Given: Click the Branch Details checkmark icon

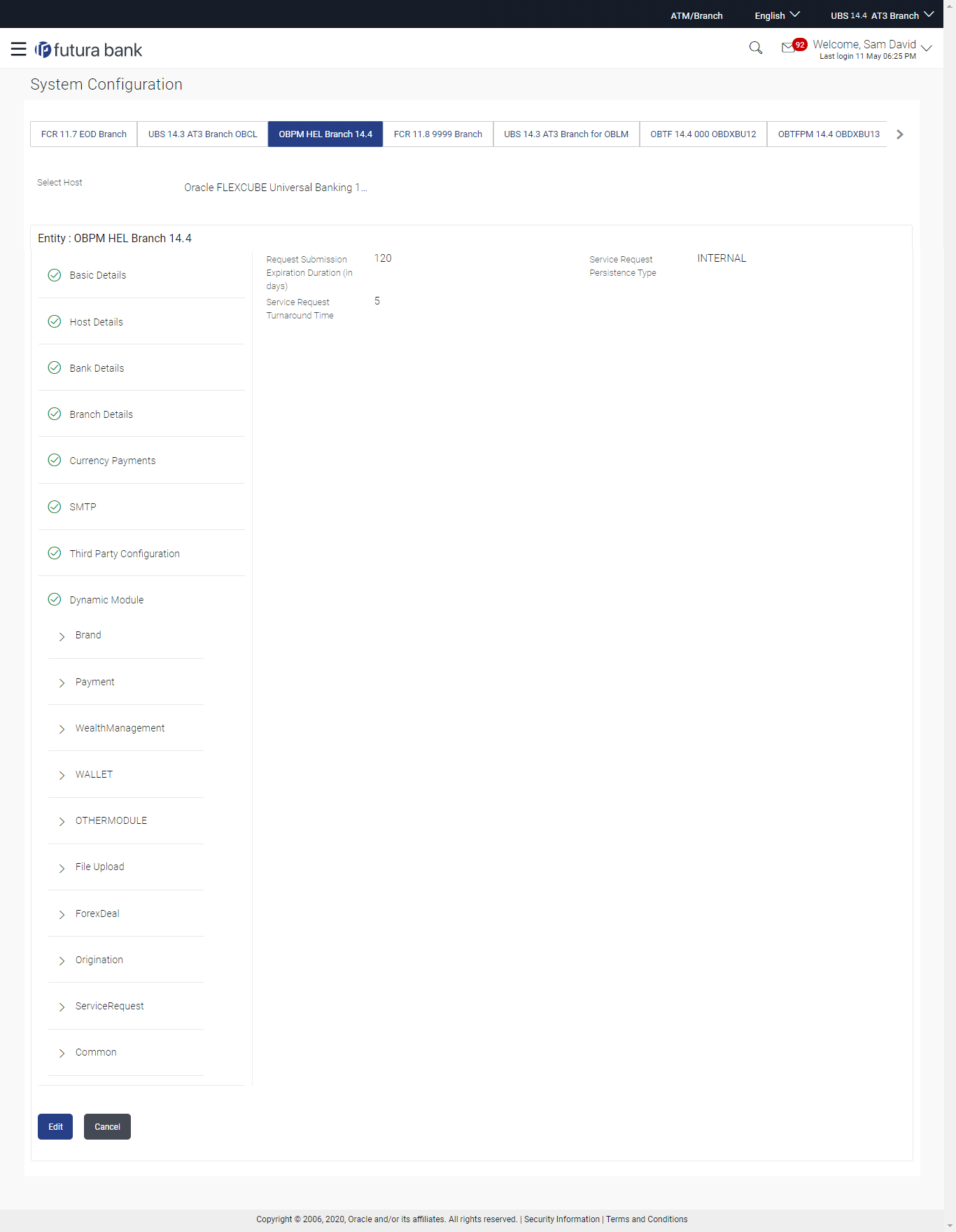Looking at the screenshot, I should click(55, 414).
